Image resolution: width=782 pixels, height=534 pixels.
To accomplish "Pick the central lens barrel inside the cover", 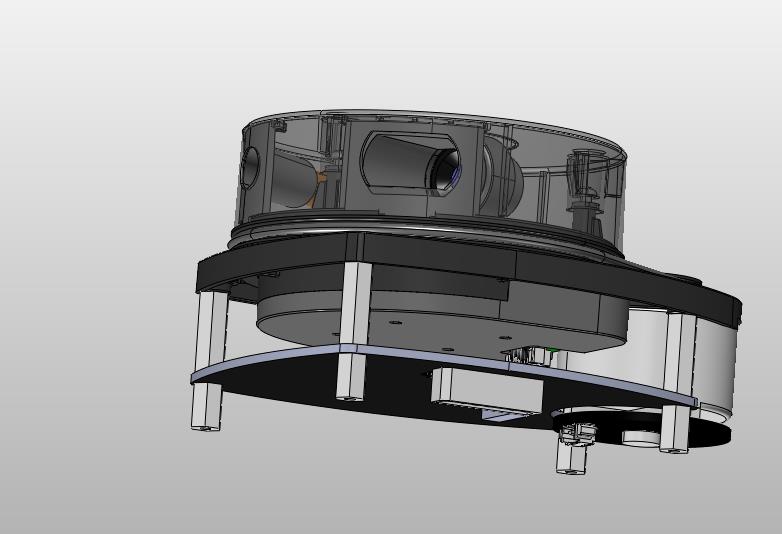I will point(411,164).
